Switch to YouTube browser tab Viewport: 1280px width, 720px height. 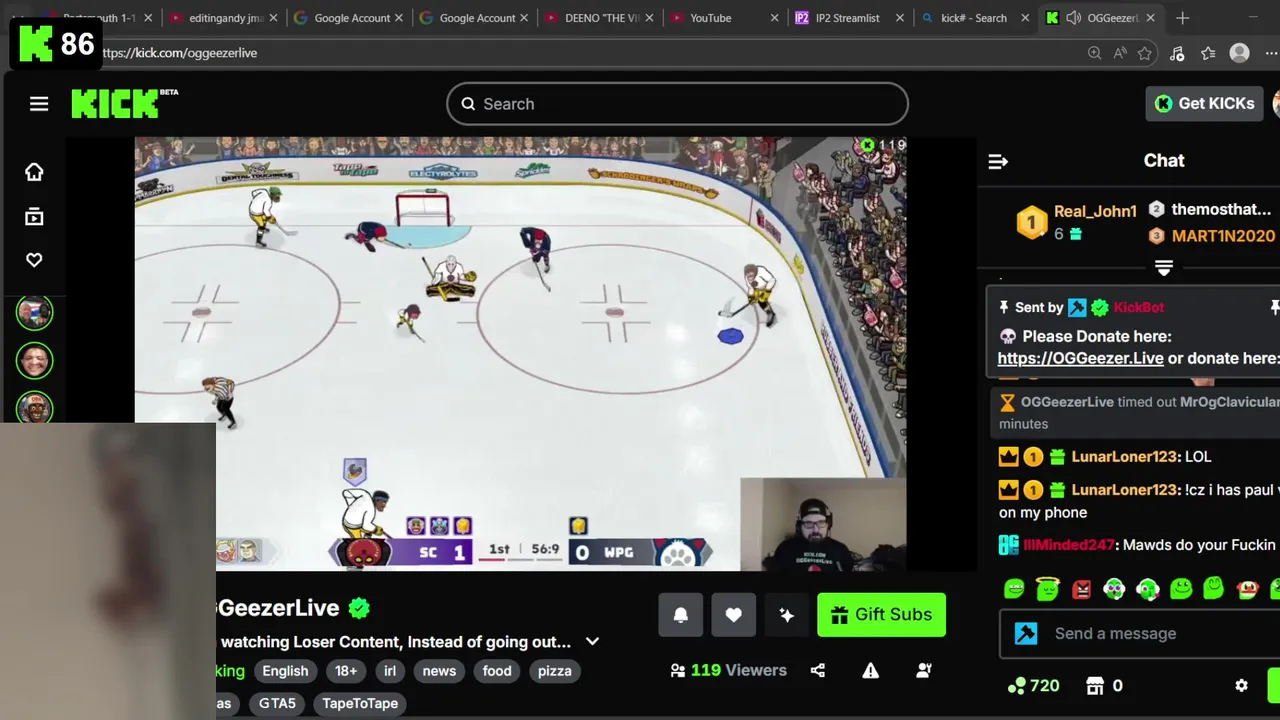point(725,18)
